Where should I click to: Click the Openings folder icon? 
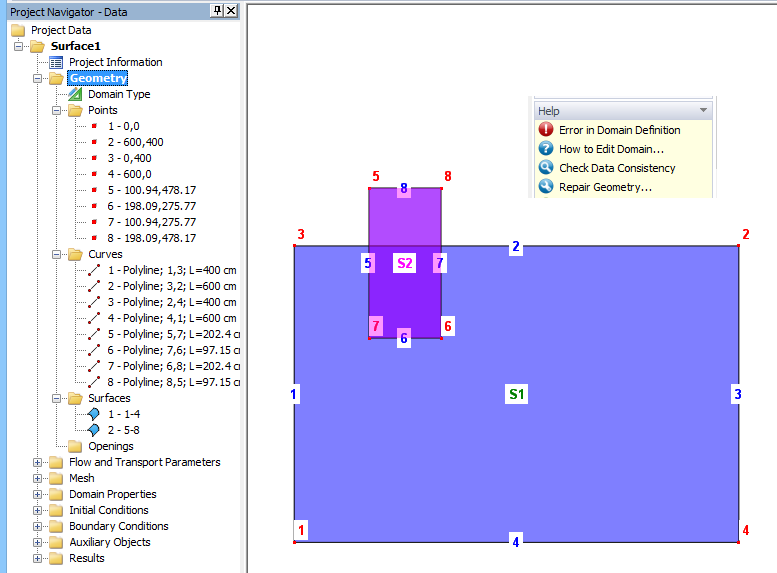[75, 446]
